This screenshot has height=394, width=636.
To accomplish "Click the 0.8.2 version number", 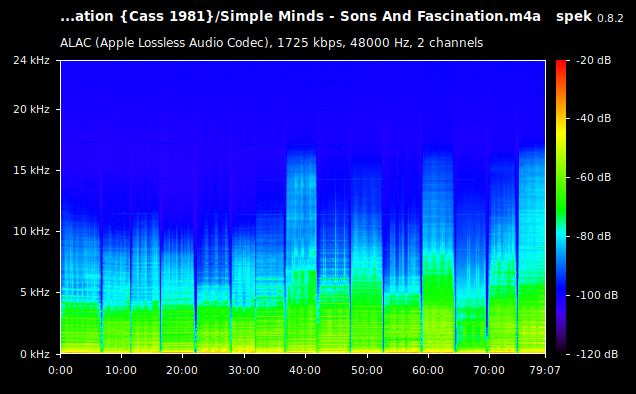I will pyautogui.click(x=610, y=18).
